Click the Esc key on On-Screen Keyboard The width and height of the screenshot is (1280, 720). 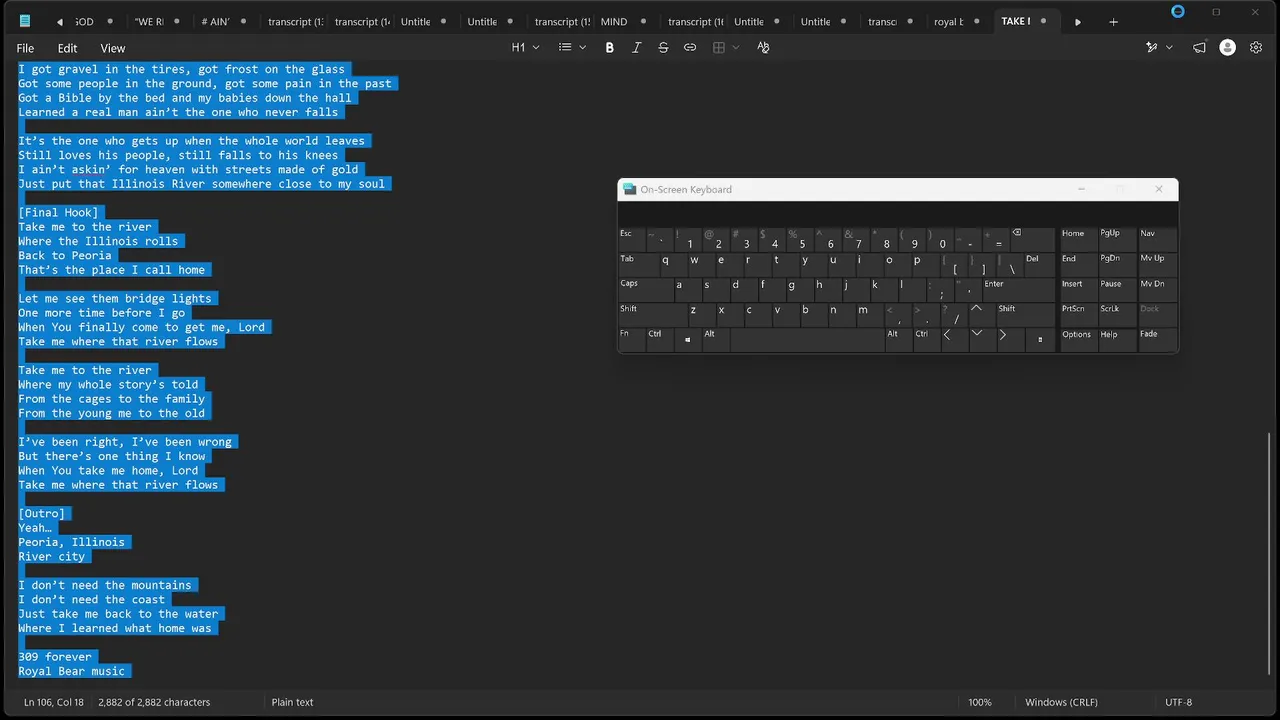pos(631,238)
